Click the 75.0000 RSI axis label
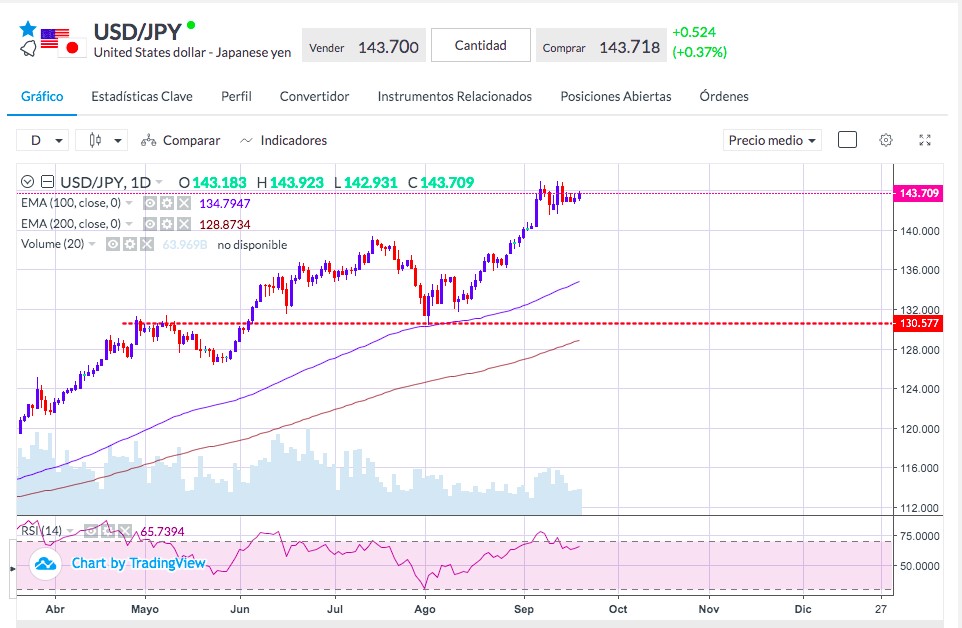Image resolution: width=962 pixels, height=628 pixels. pyautogui.click(x=920, y=536)
